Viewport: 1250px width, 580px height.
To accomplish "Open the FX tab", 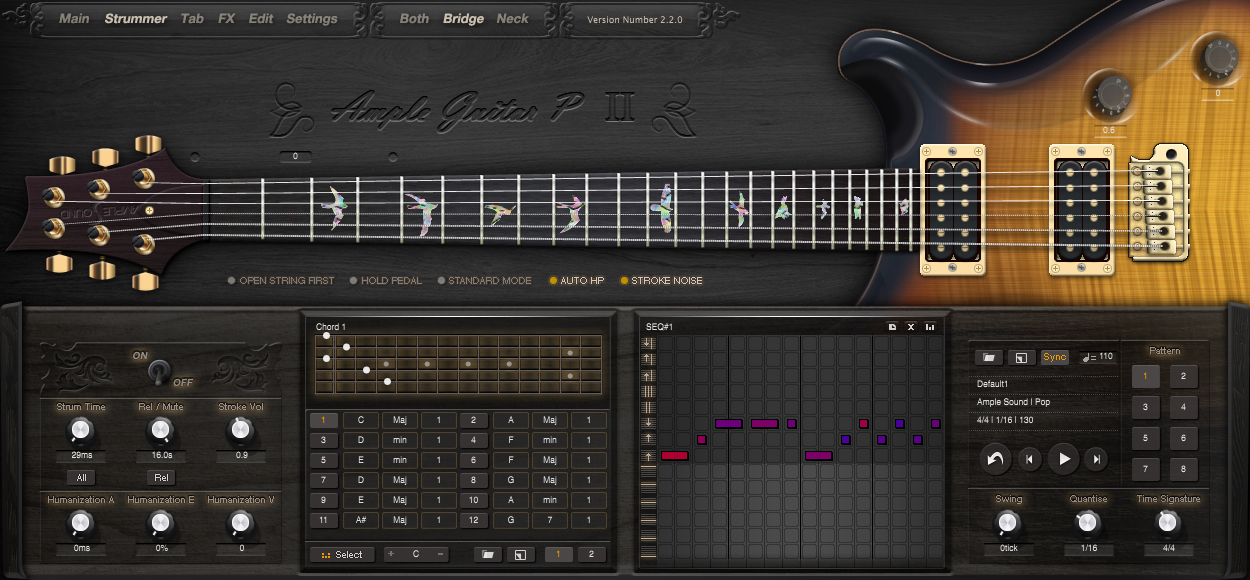I will click(x=227, y=19).
